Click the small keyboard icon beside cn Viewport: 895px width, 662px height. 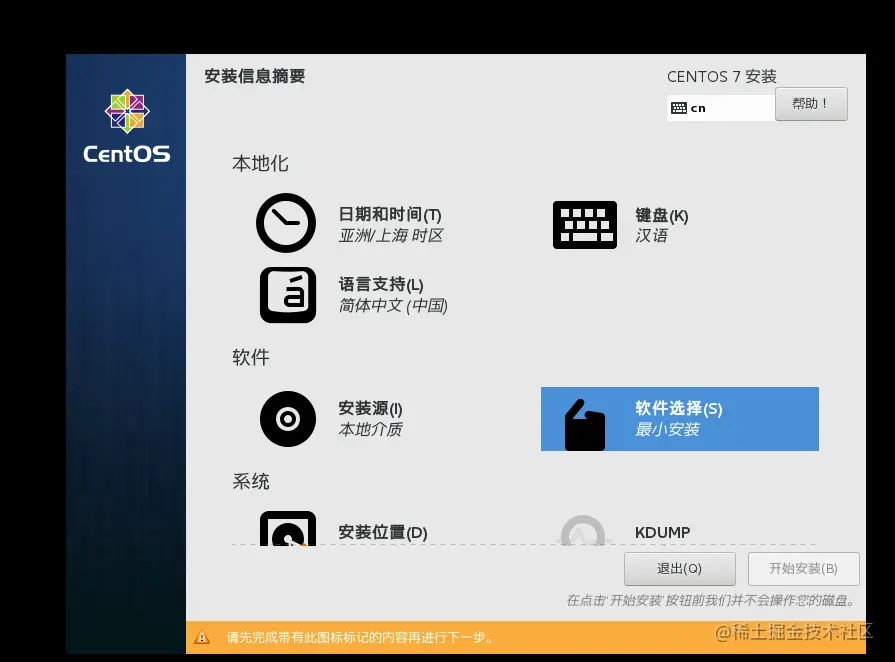[679, 108]
